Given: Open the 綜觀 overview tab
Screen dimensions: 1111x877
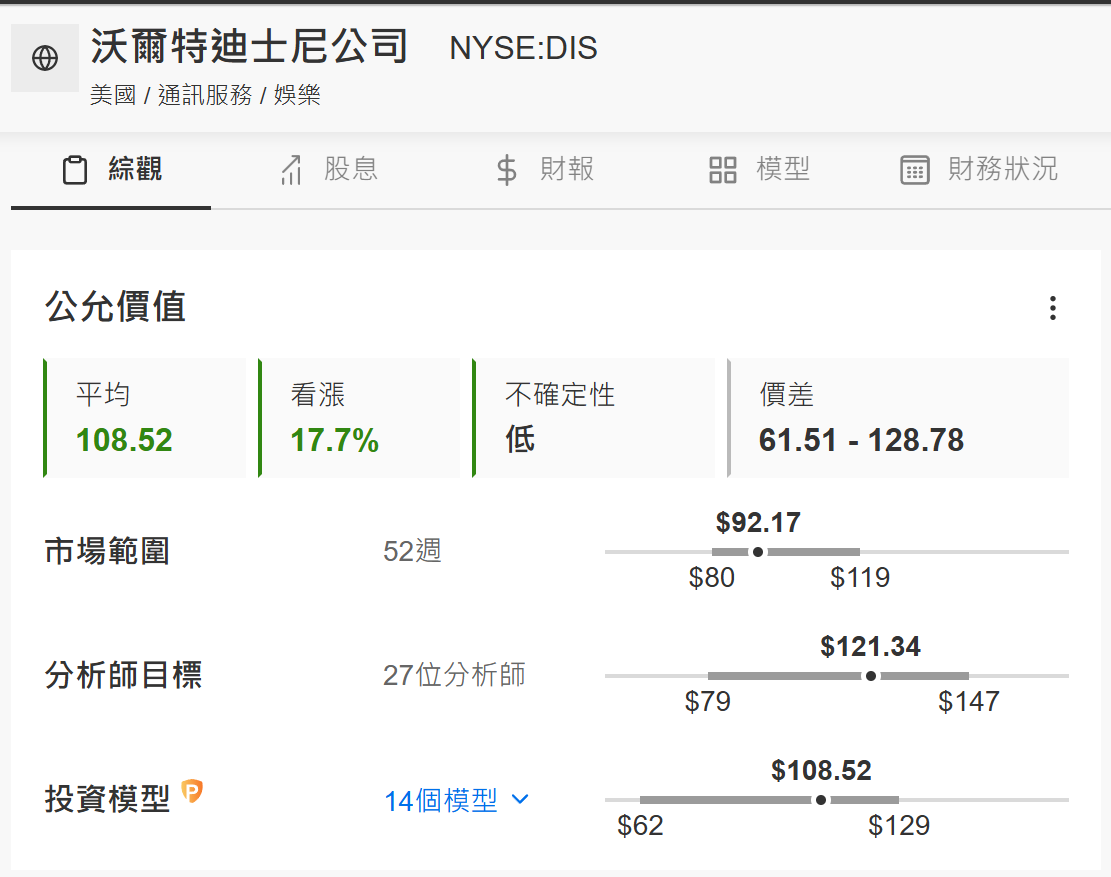Looking at the screenshot, I should tap(111, 170).
